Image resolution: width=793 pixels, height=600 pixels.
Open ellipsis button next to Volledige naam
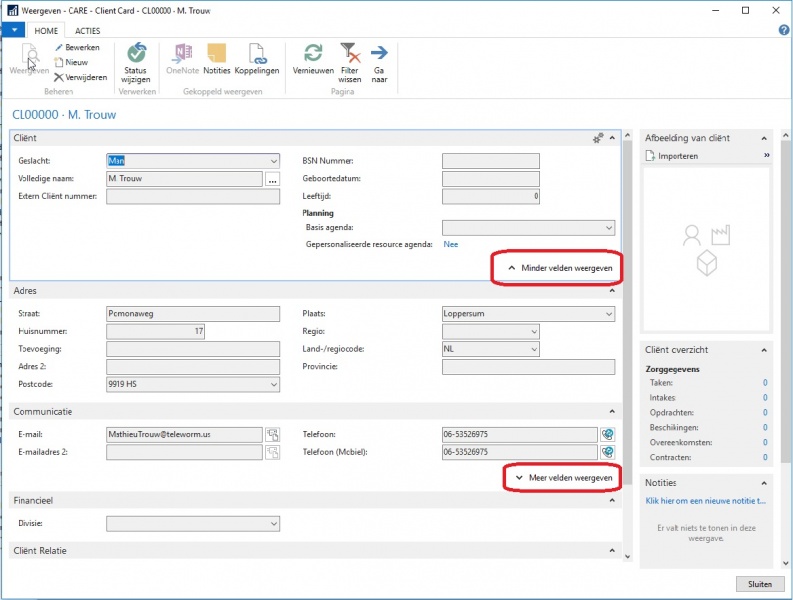273,179
